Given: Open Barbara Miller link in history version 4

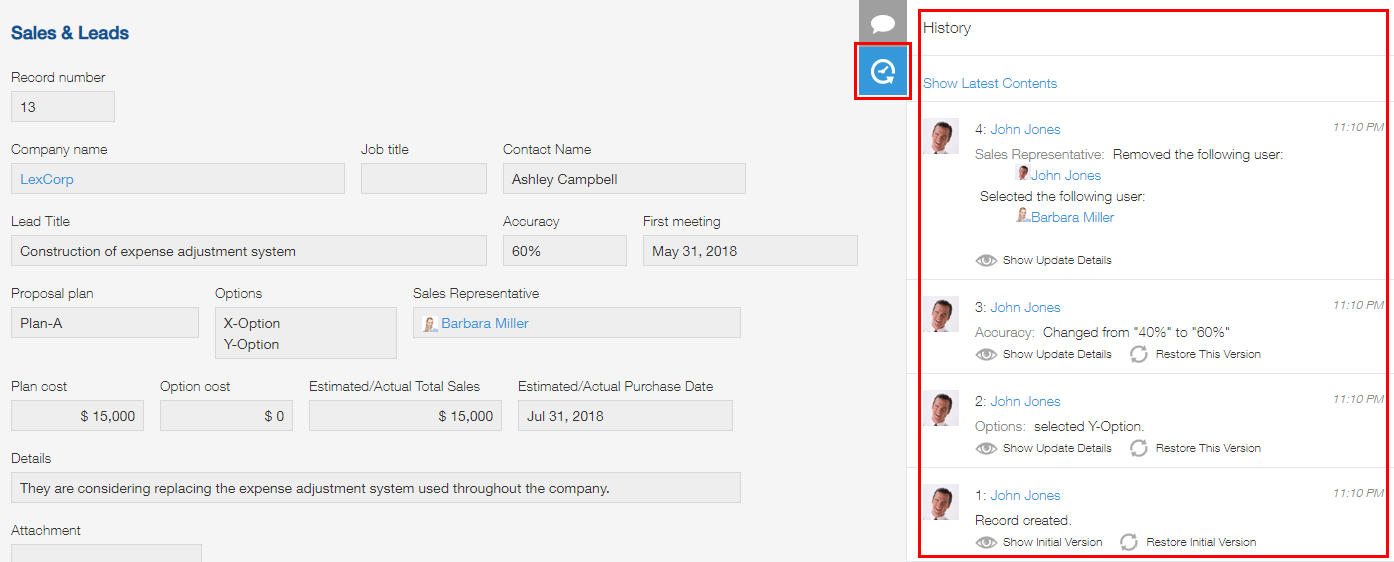Looking at the screenshot, I should click(1072, 217).
